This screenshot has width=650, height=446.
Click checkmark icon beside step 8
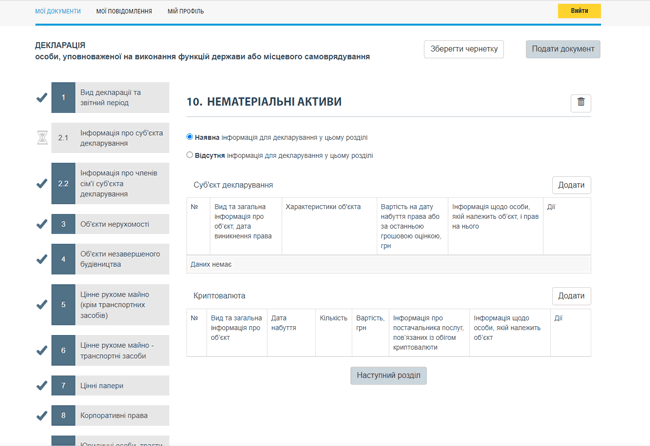42,415
